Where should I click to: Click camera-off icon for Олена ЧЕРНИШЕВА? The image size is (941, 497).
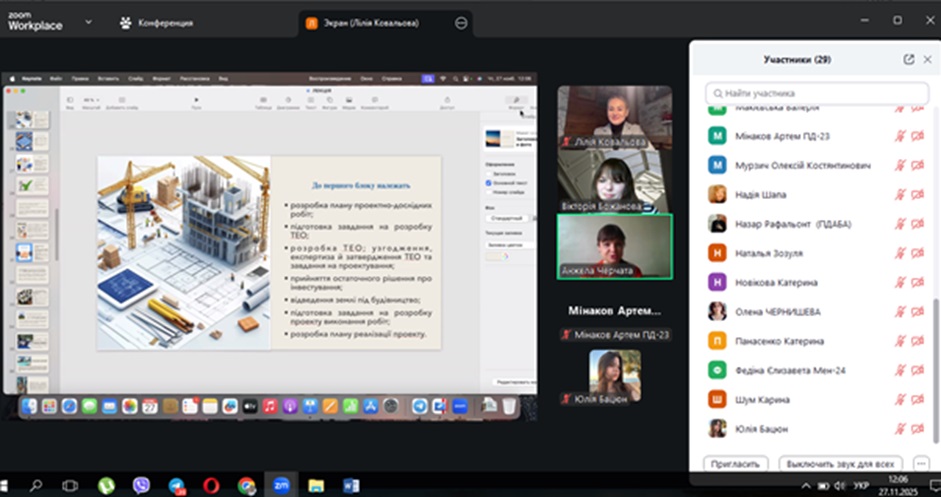pyautogui.click(x=916, y=312)
